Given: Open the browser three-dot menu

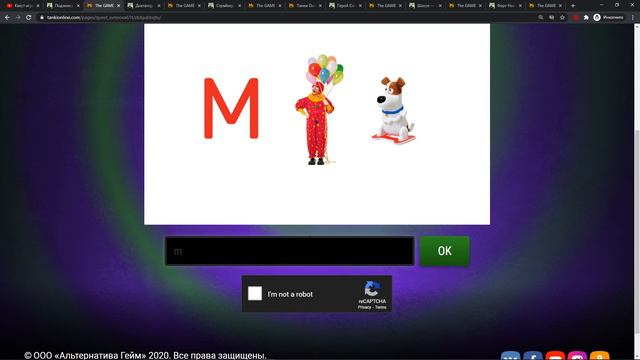Looking at the screenshot, I should [633, 18].
